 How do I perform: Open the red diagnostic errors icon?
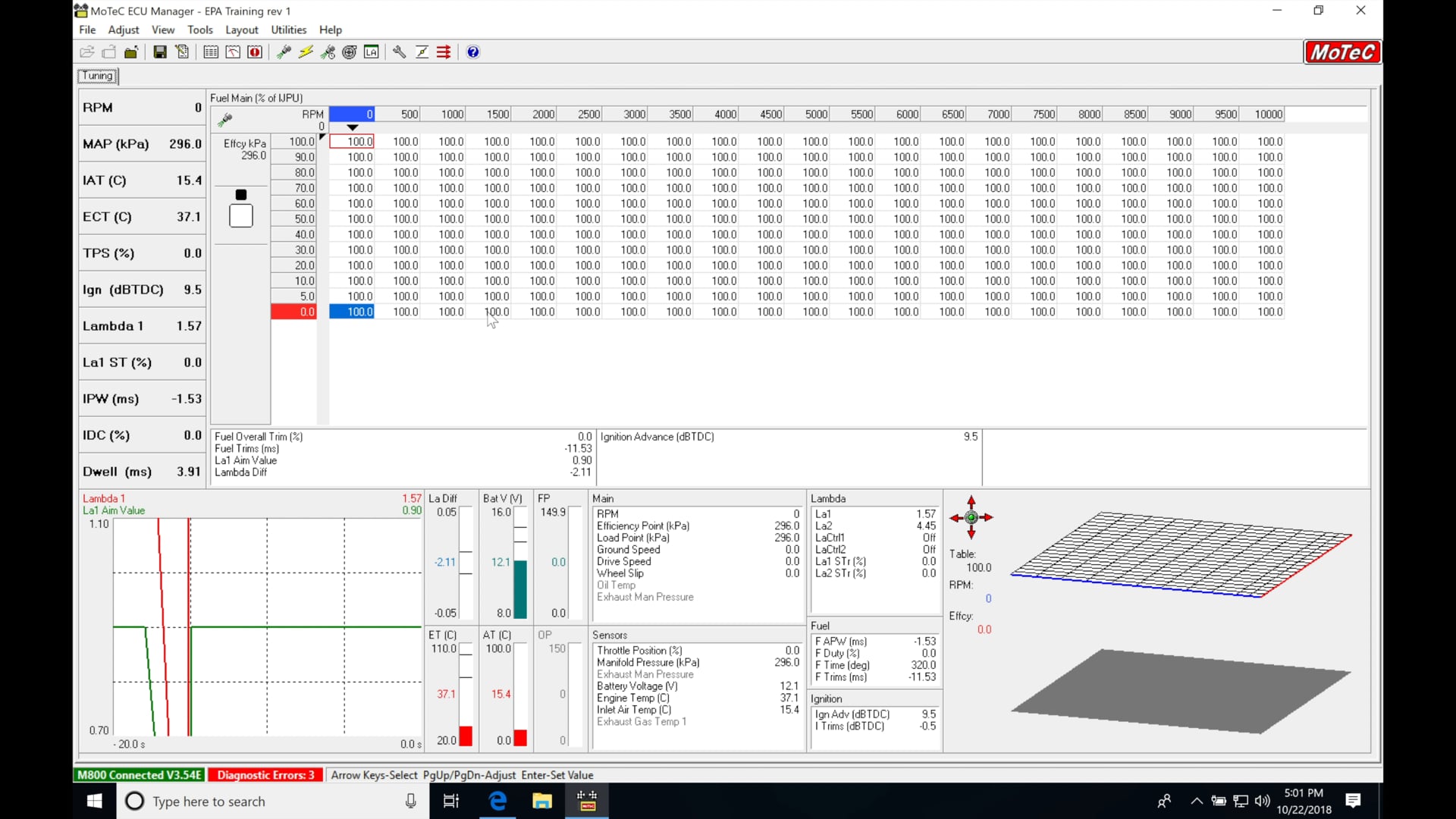tap(255, 52)
